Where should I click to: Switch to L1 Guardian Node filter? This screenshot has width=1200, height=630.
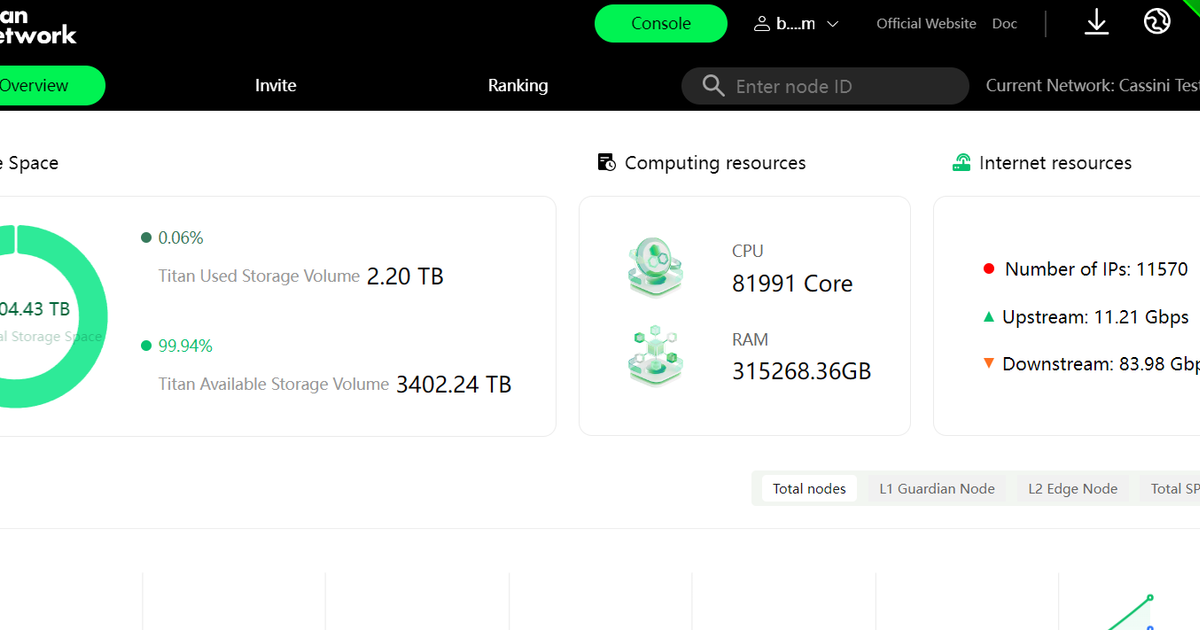[937, 489]
